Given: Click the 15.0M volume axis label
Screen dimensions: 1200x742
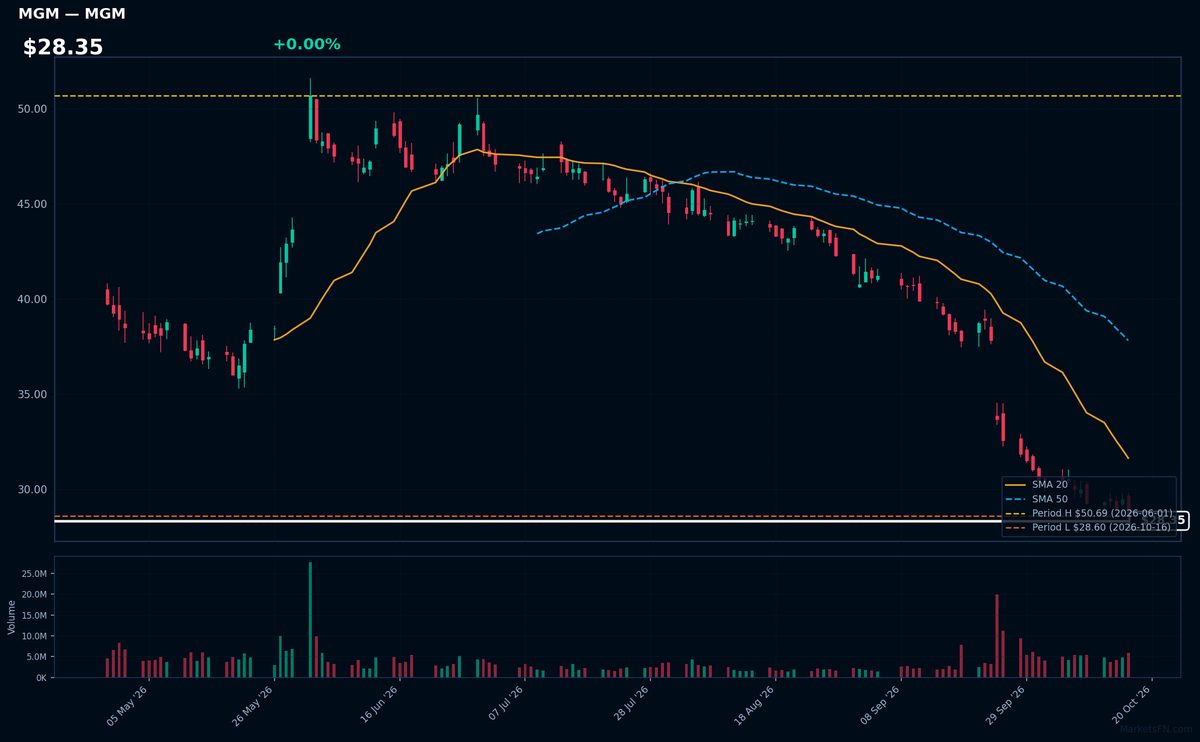Looking at the screenshot, I should tap(34, 615).
